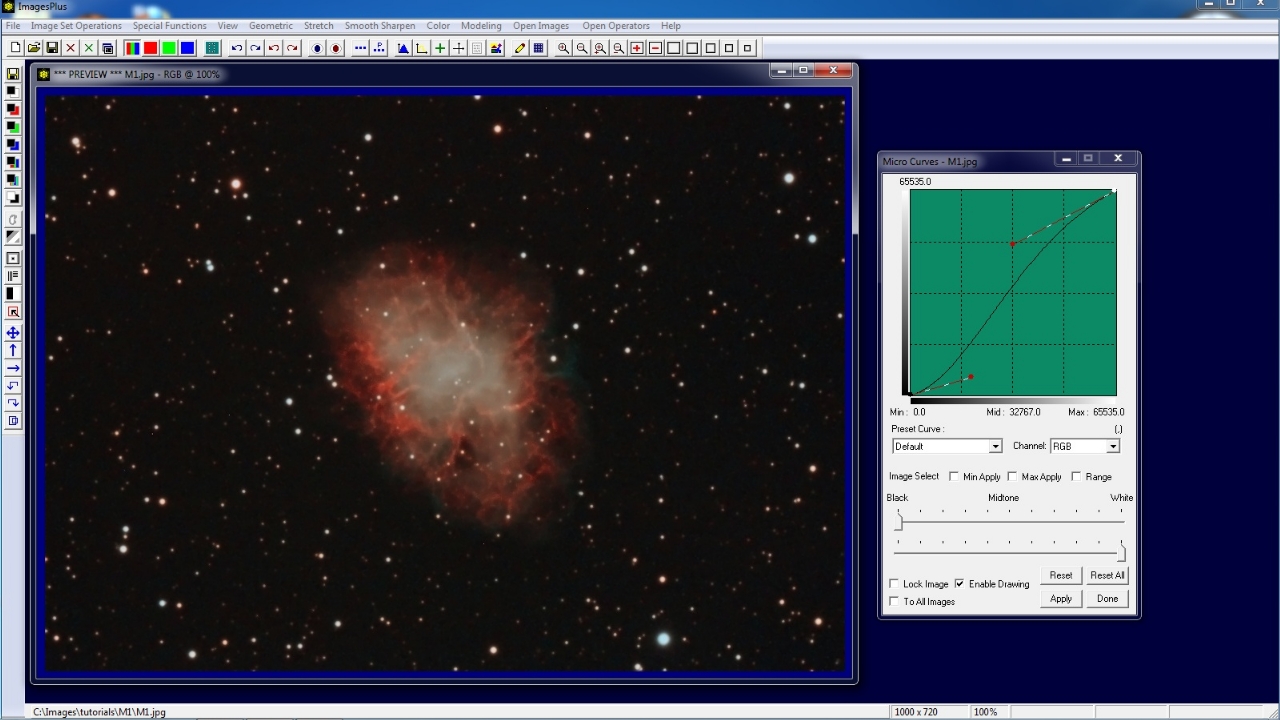The height and width of the screenshot is (720, 1280).
Task: Click the black crosshair icon
Action: coord(459,48)
